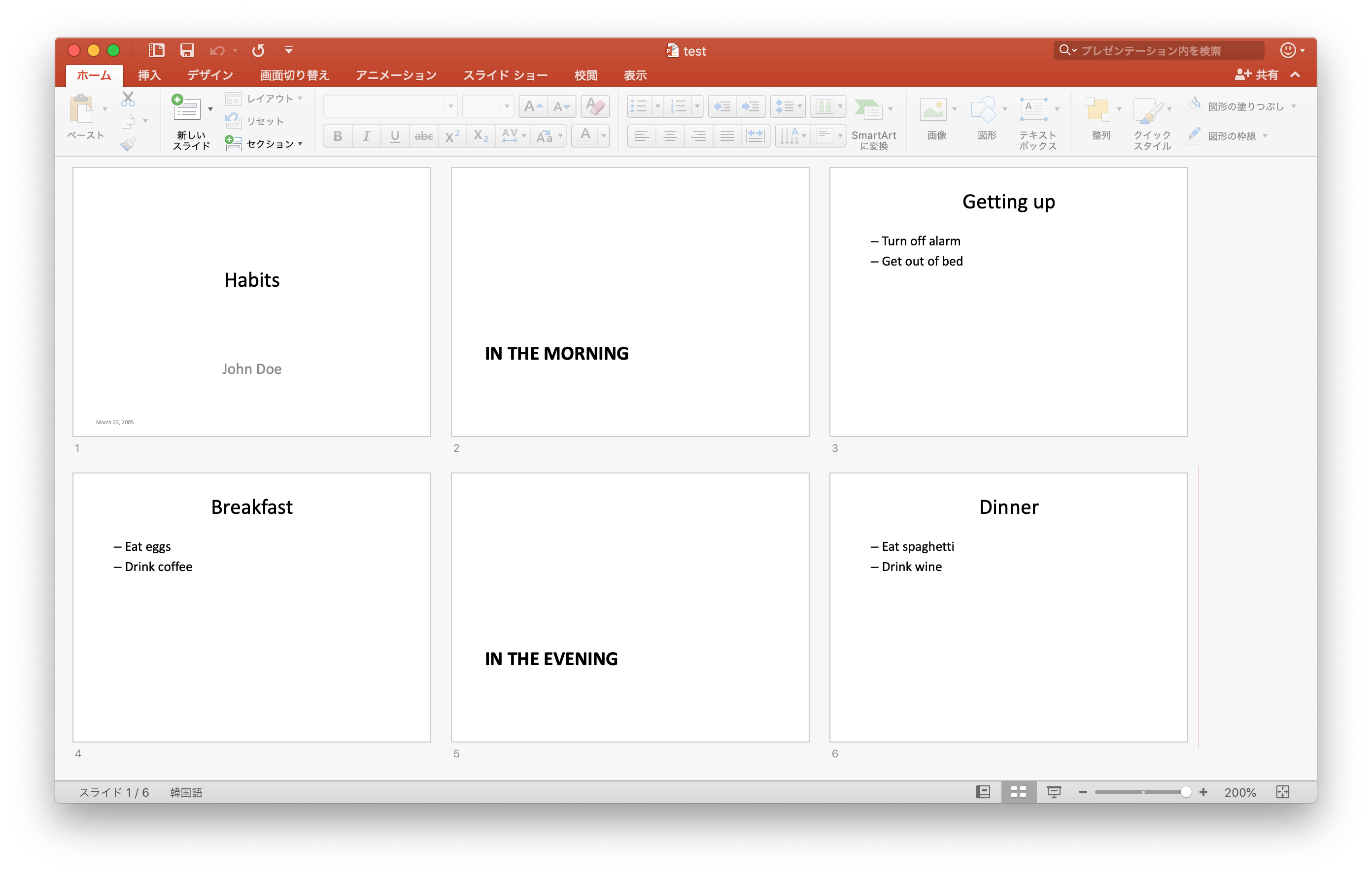The image size is (1372, 876).
Task: Click the insert image icon
Action: pyautogui.click(x=933, y=110)
